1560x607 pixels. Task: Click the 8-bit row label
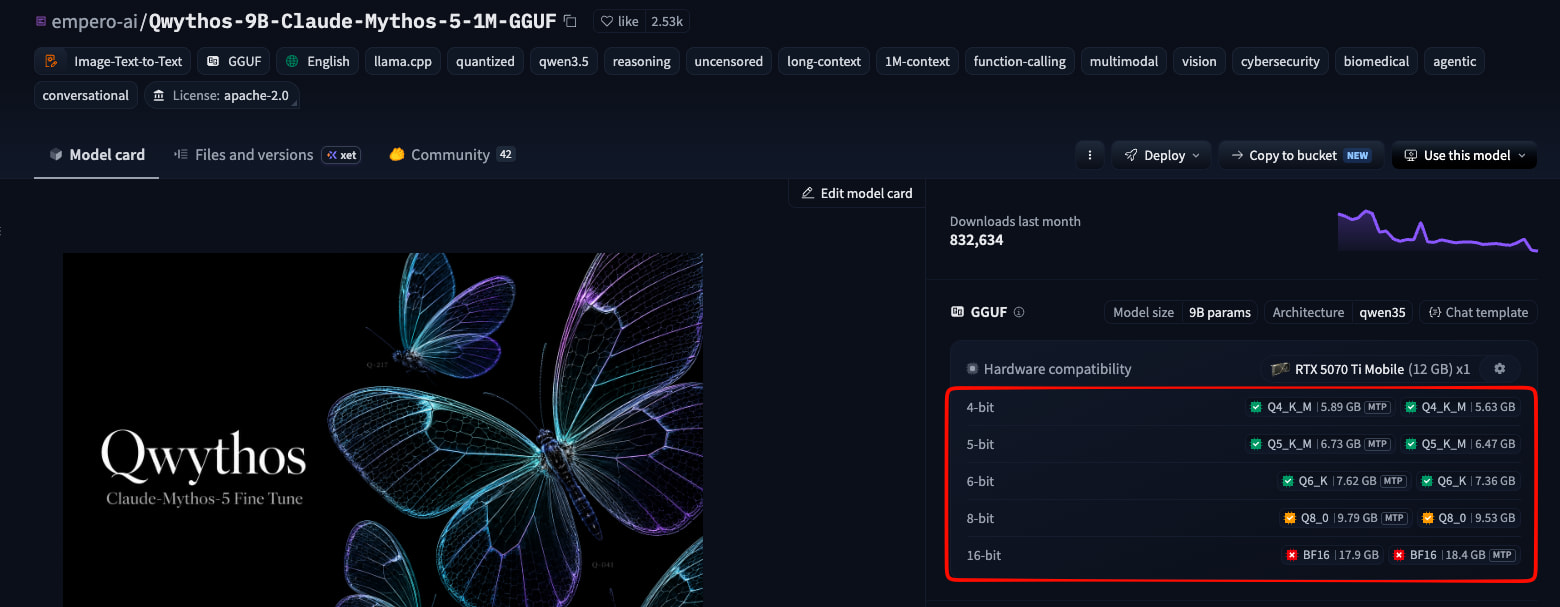pyautogui.click(x=980, y=518)
